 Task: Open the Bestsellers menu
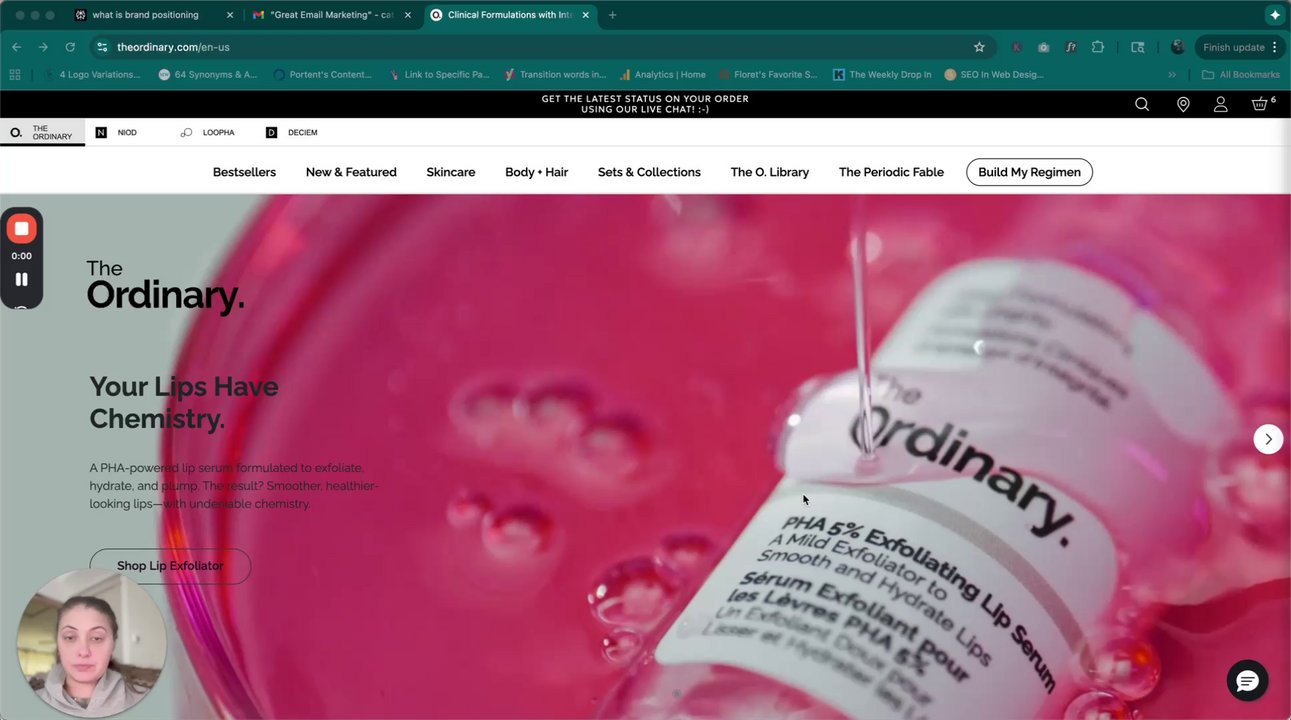coord(244,172)
